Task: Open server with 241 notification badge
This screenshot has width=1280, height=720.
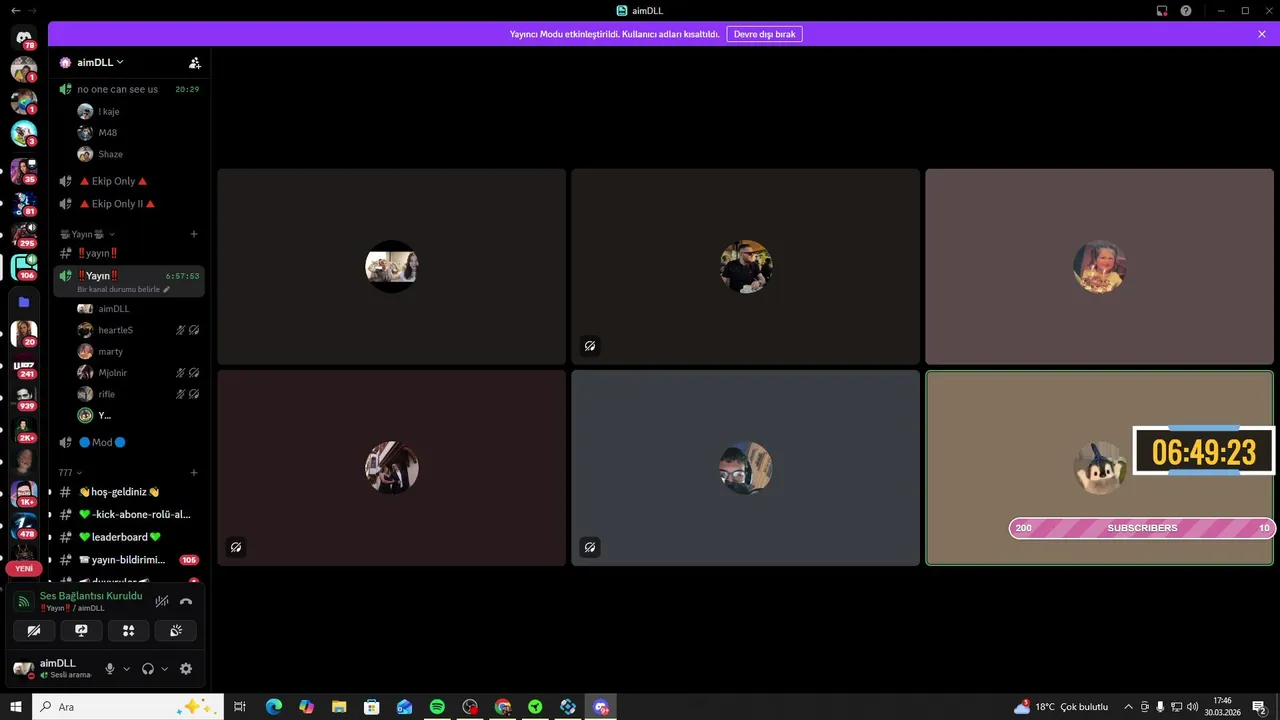Action: tap(24, 366)
